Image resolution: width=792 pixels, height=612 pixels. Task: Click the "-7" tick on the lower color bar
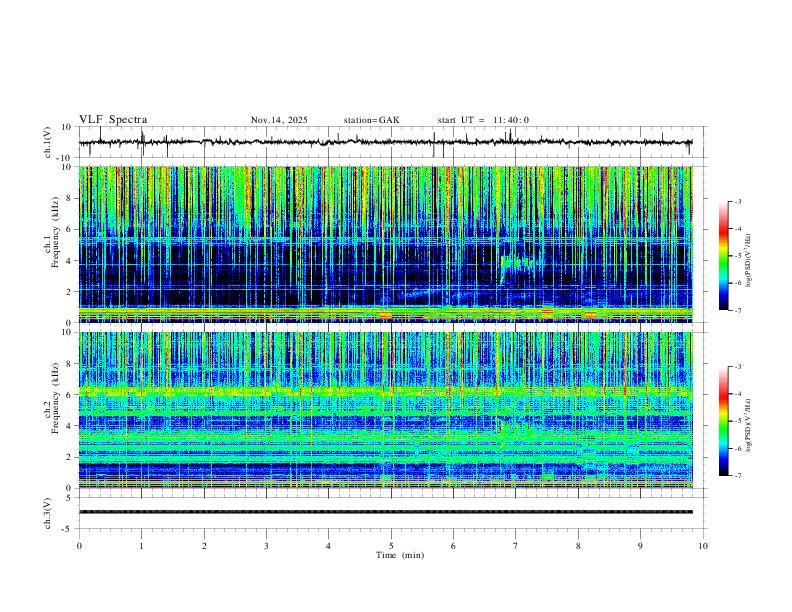[737, 475]
